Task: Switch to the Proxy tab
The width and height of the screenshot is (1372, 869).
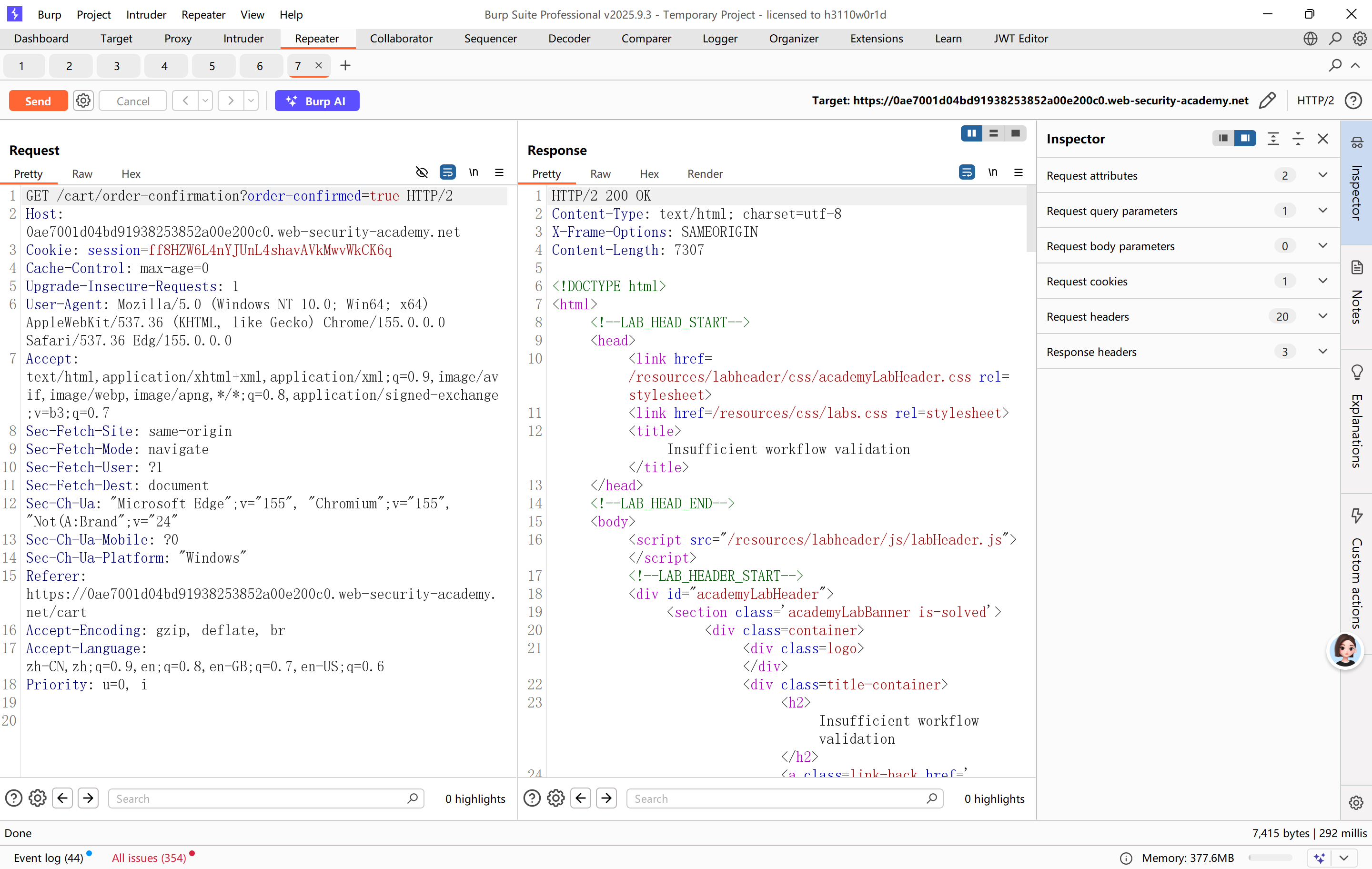Action: point(178,38)
